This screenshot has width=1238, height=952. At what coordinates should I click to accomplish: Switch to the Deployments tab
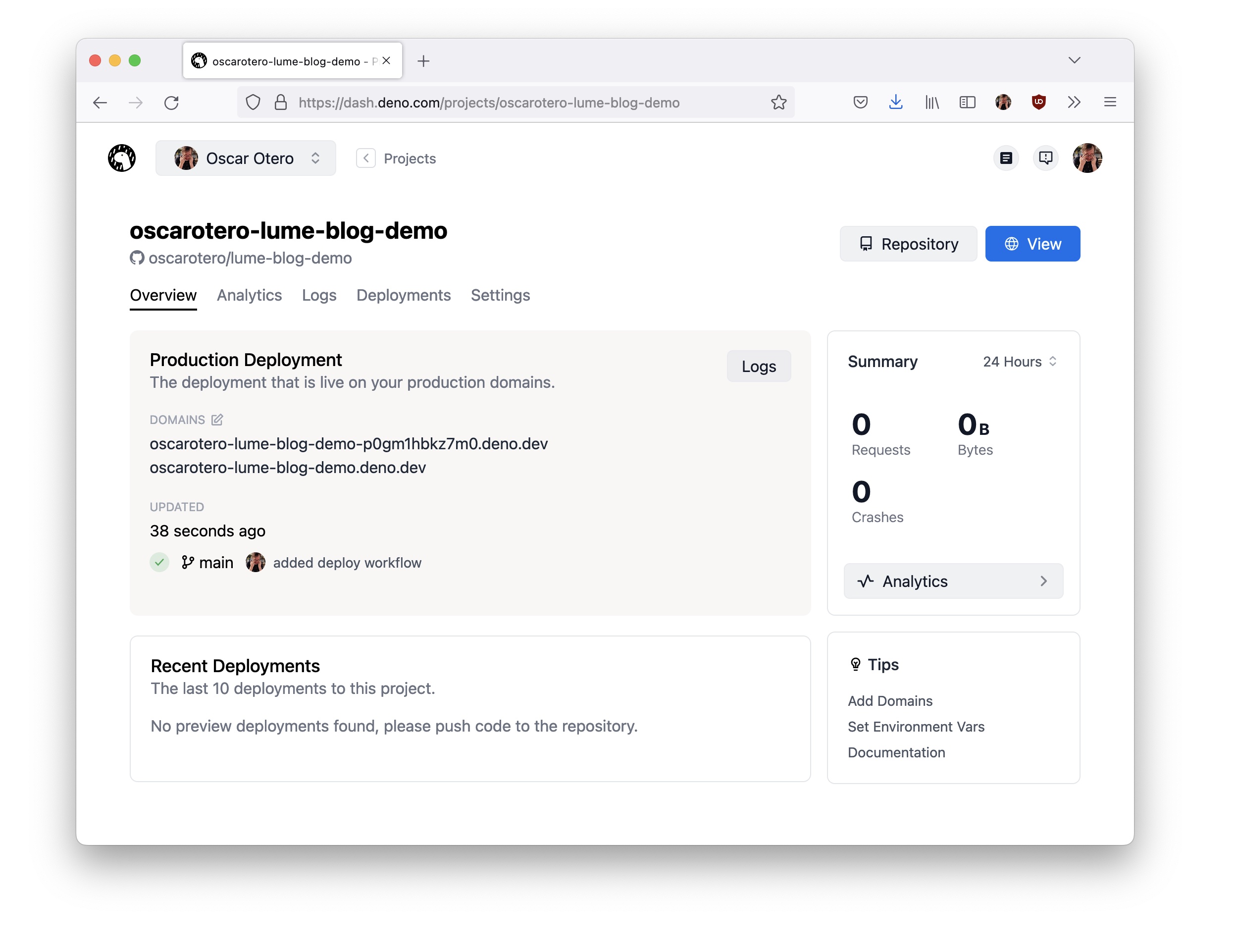404,295
